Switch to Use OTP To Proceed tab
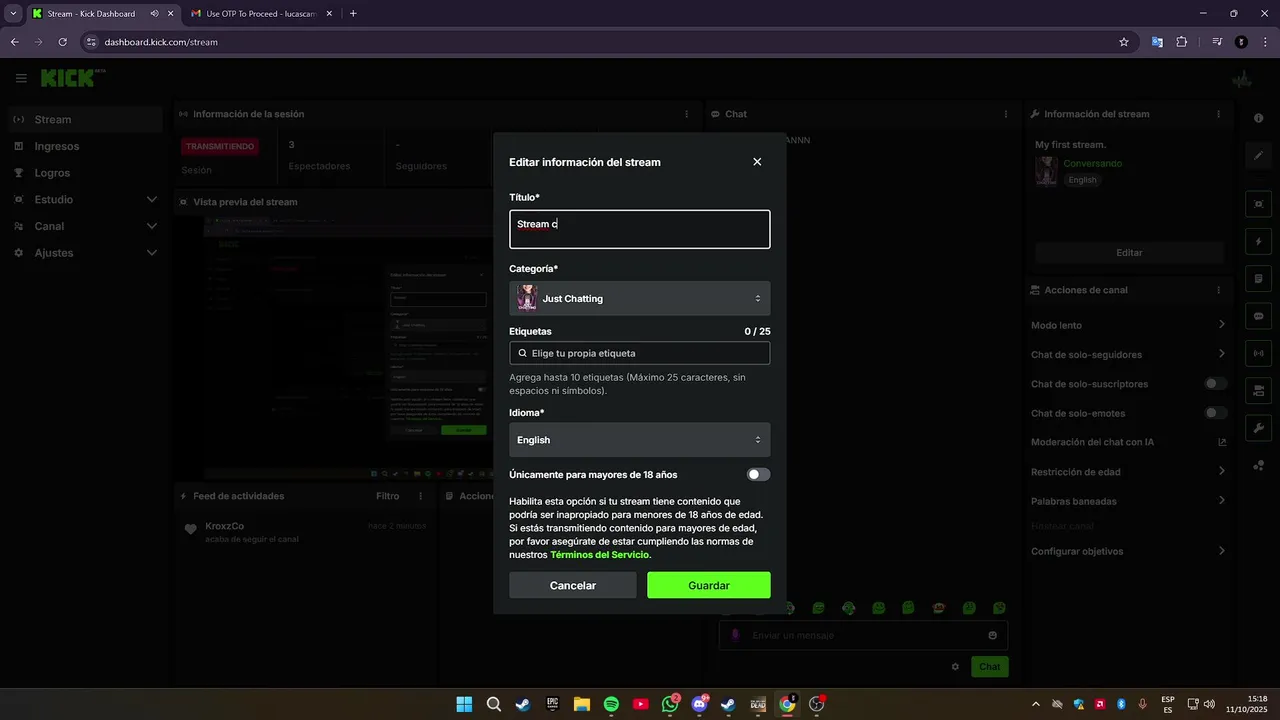The width and height of the screenshot is (1280, 720). 260,14
